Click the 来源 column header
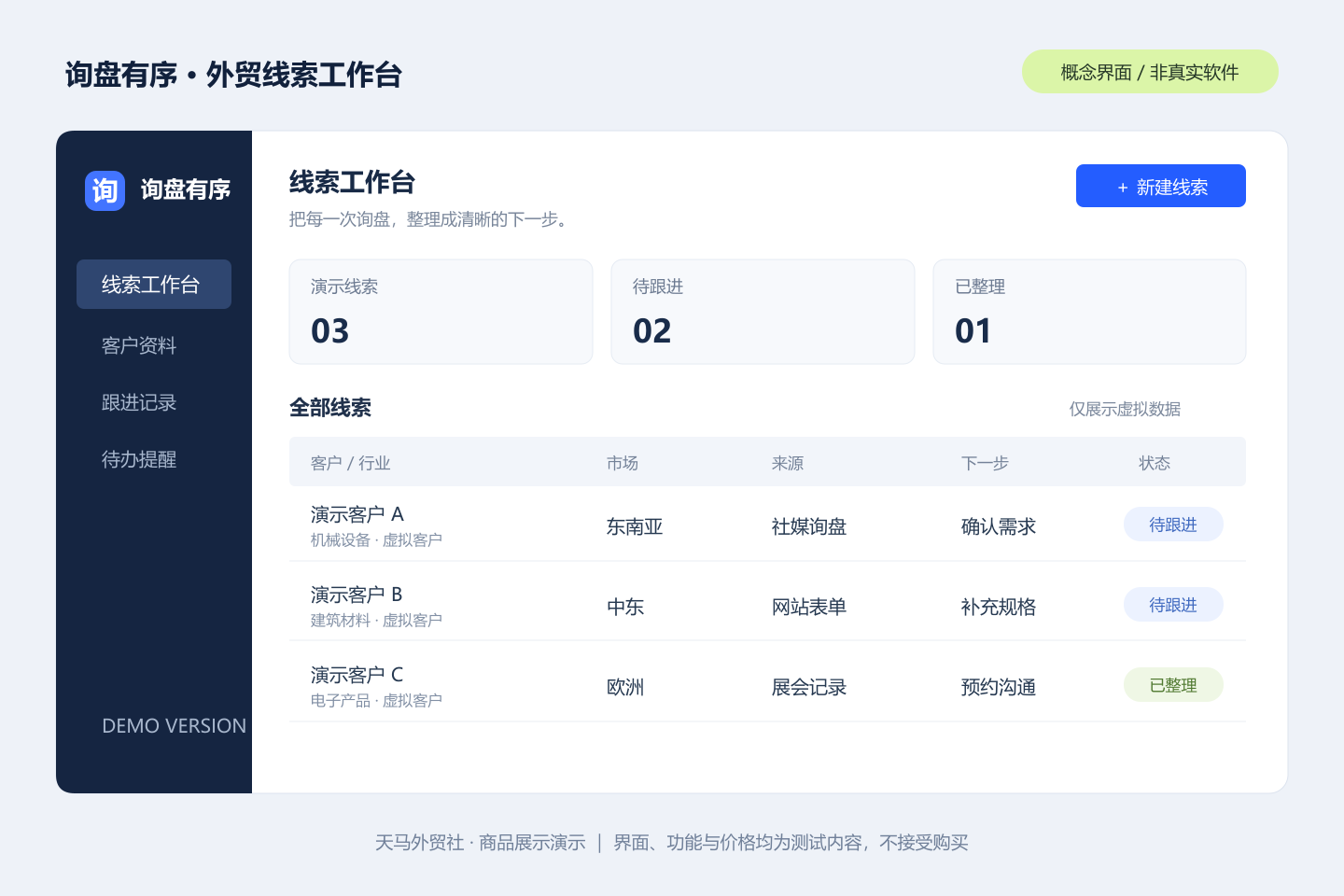Screen dimensions: 1344x896 pyautogui.click(x=788, y=463)
